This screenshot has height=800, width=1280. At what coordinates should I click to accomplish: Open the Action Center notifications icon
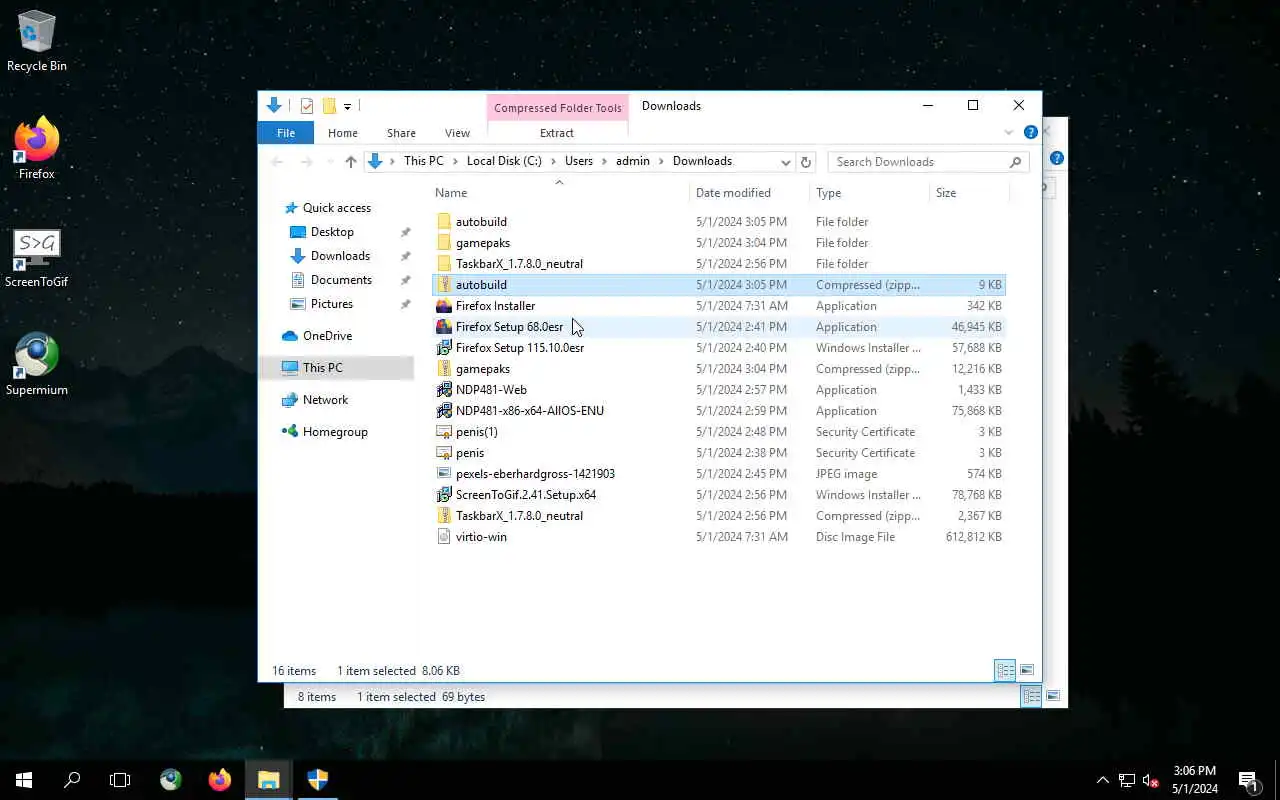tap(1249, 780)
